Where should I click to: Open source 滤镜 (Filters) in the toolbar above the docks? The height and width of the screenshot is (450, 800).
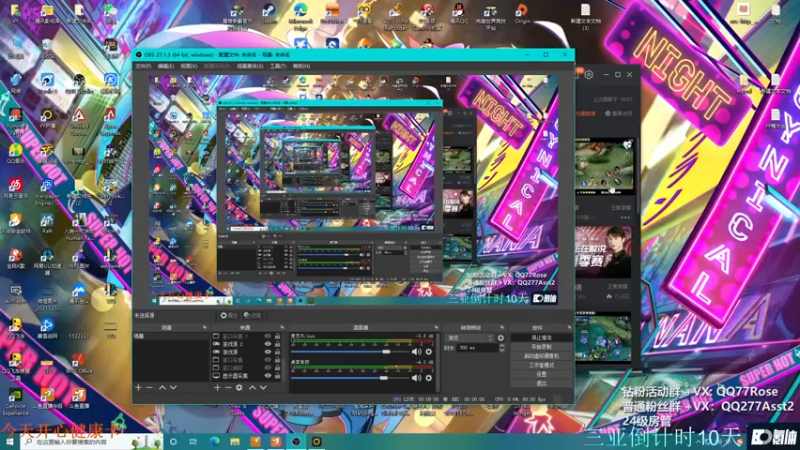pos(252,315)
